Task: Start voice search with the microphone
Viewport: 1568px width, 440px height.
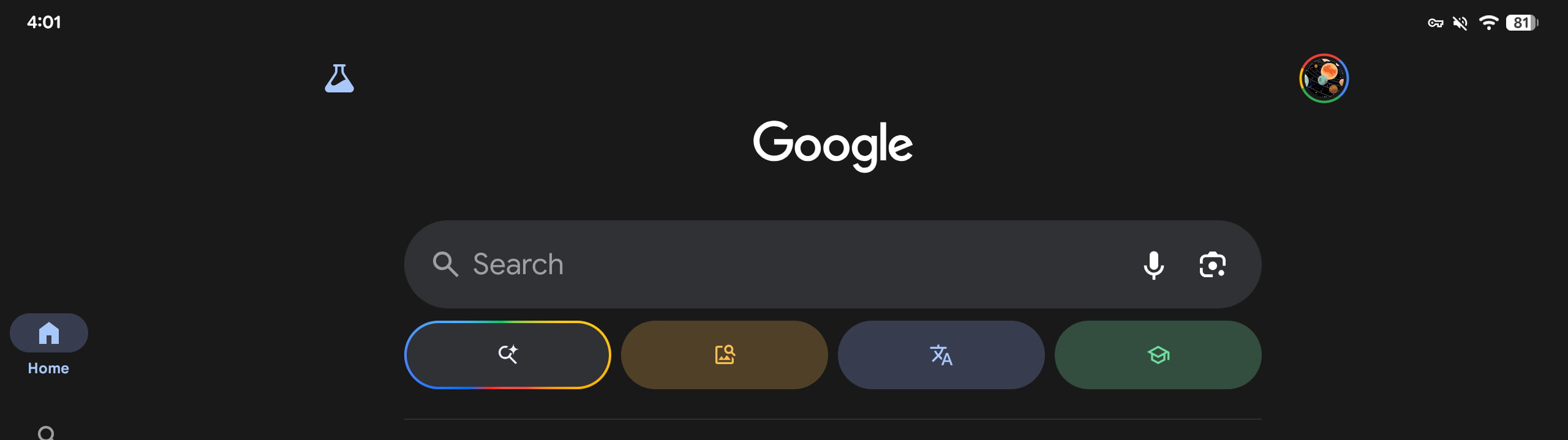Action: [1153, 264]
